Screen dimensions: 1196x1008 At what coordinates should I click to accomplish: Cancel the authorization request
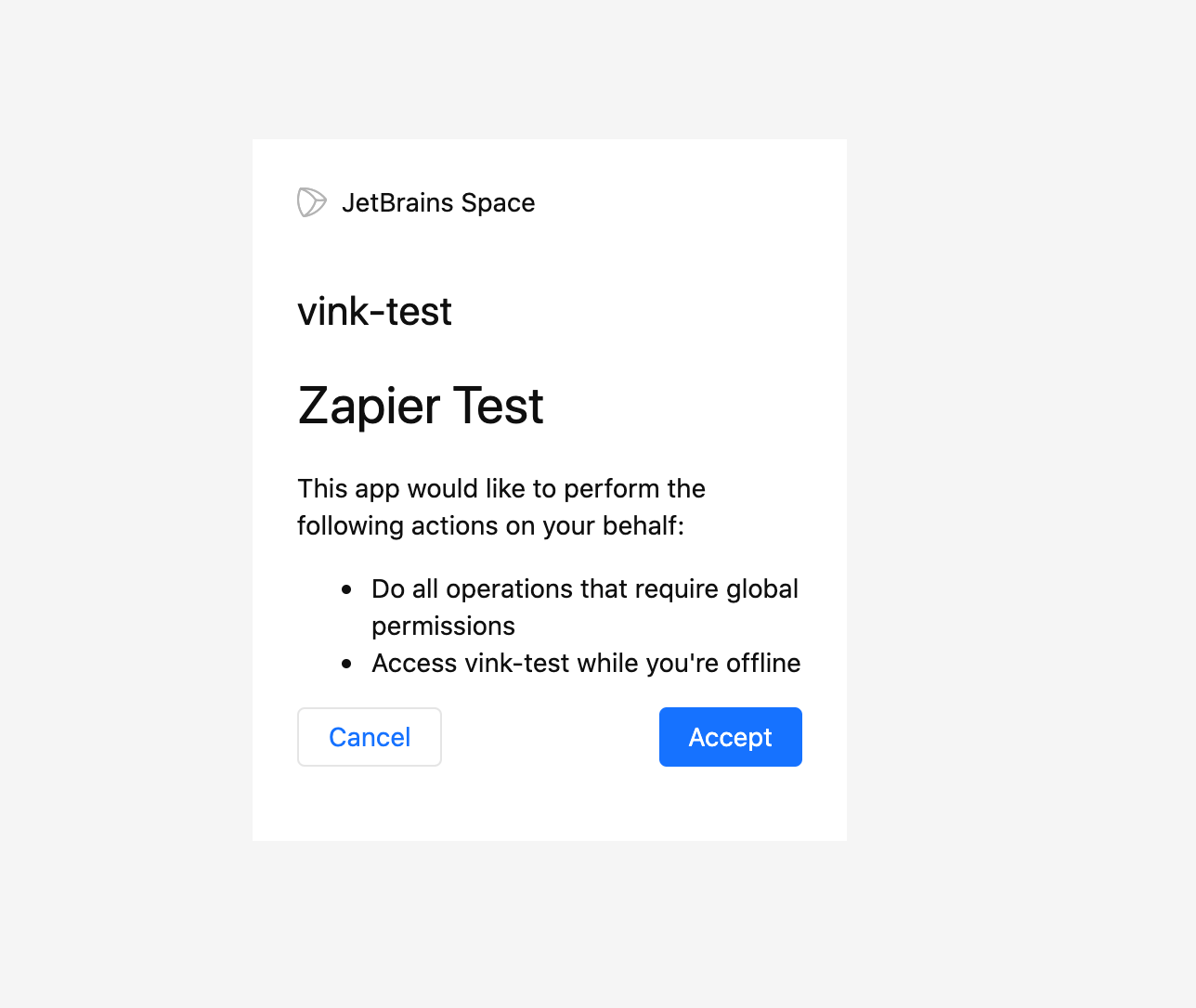pyautogui.click(x=369, y=737)
